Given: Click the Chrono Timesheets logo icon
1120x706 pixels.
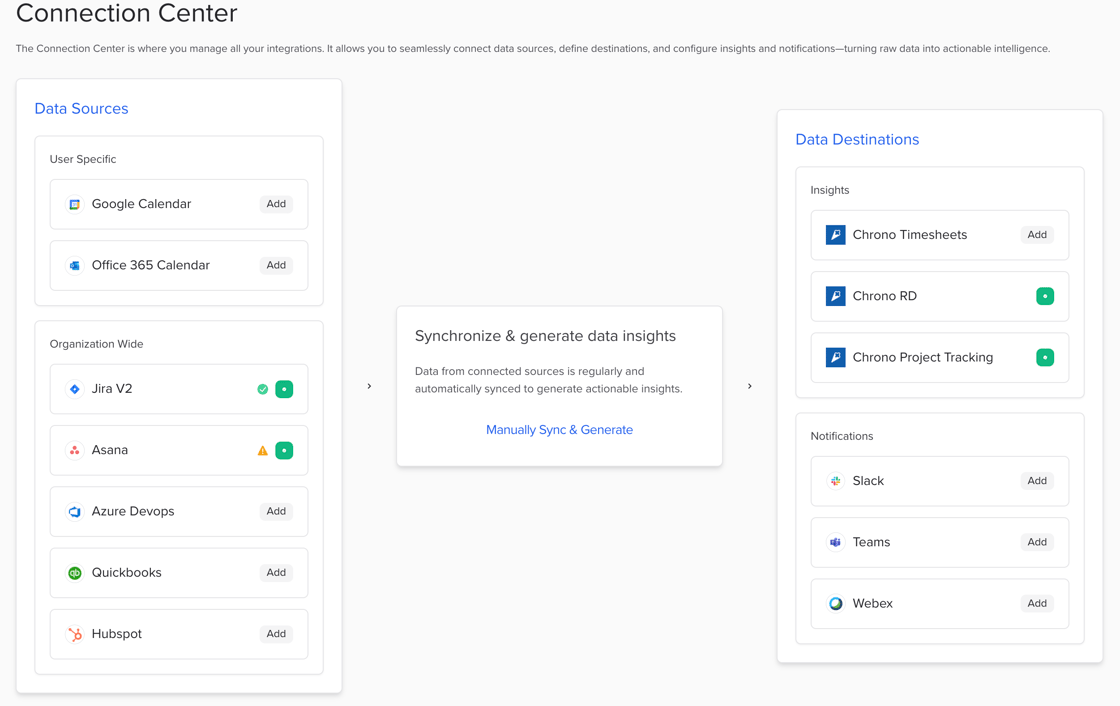Looking at the screenshot, I should click(x=836, y=235).
